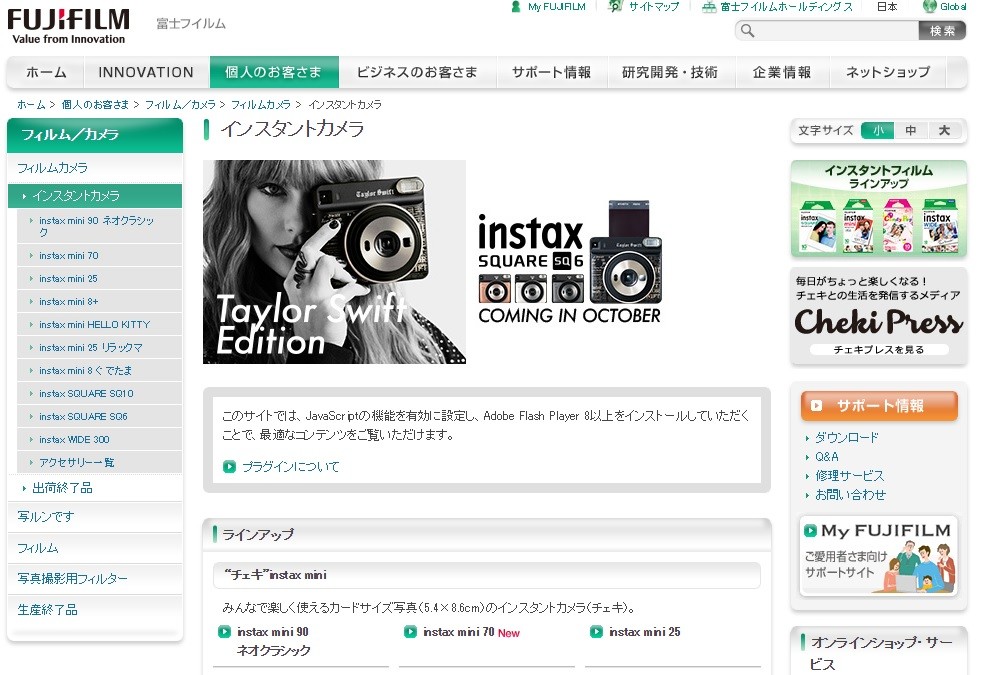
Task: Click the Global globe icon
Action: pos(929,7)
